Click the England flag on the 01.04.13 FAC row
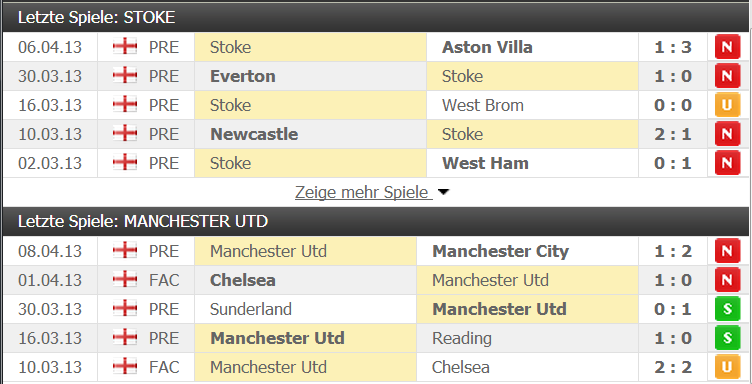Viewport: 752px width, 384px height. [125, 280]
